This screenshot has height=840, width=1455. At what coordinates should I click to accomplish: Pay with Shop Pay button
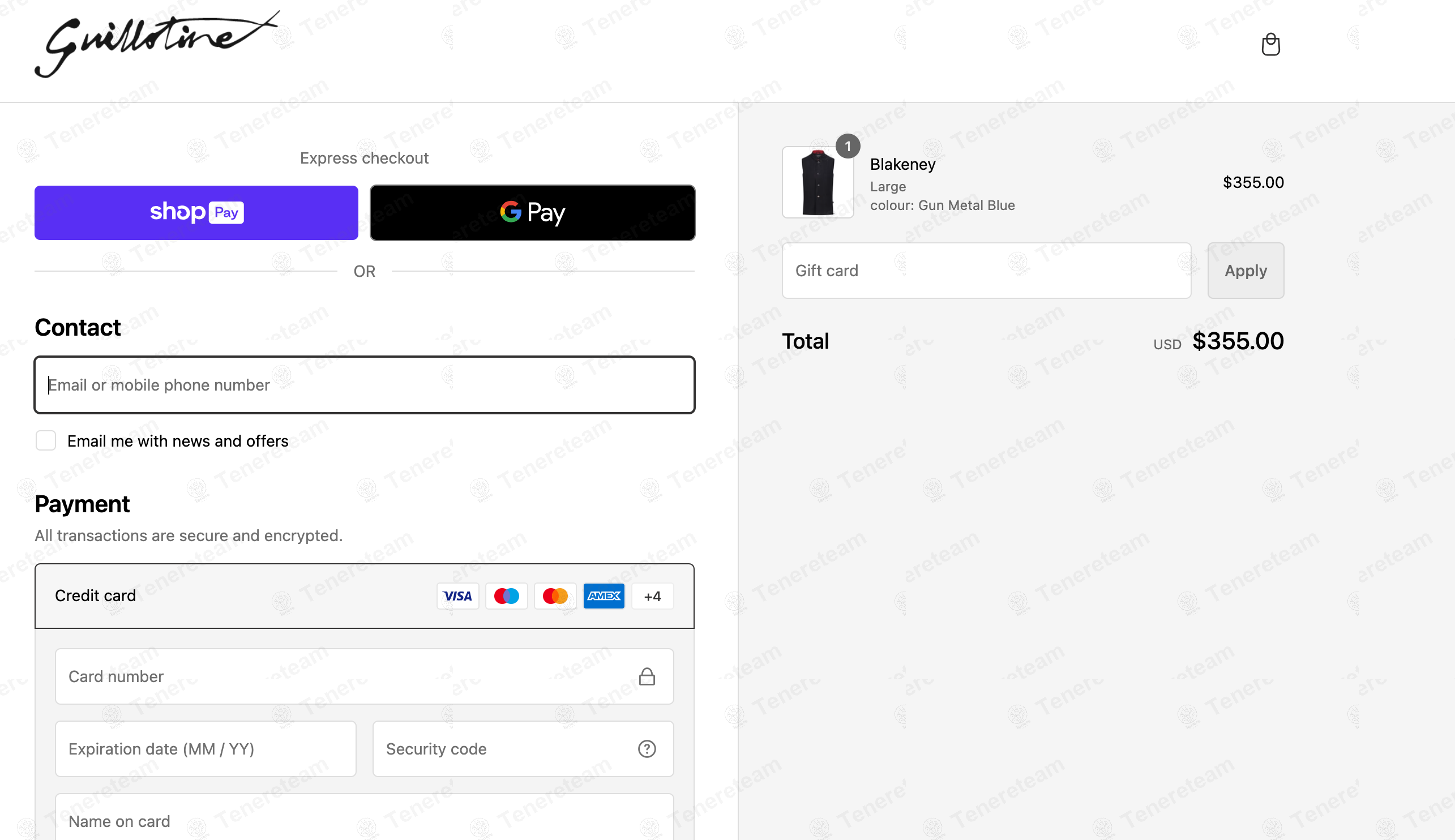196,213
